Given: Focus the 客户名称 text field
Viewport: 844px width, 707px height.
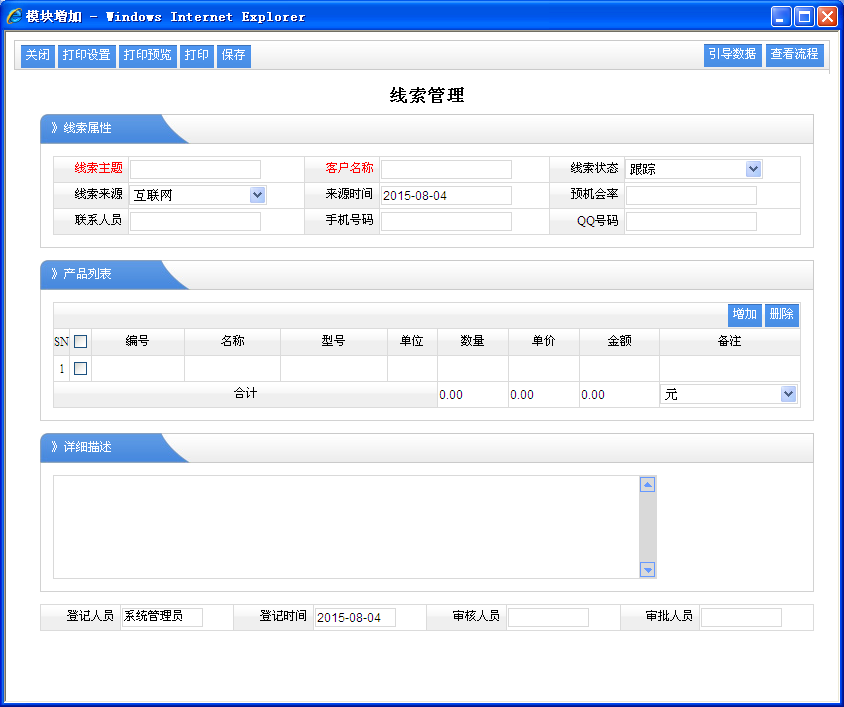Looking at the screenshot, I should pyautogui.click(x=446, y=169).
